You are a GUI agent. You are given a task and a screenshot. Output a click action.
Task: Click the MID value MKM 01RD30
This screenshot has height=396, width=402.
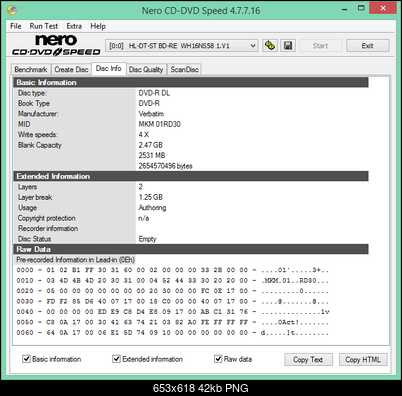point(160,124)
